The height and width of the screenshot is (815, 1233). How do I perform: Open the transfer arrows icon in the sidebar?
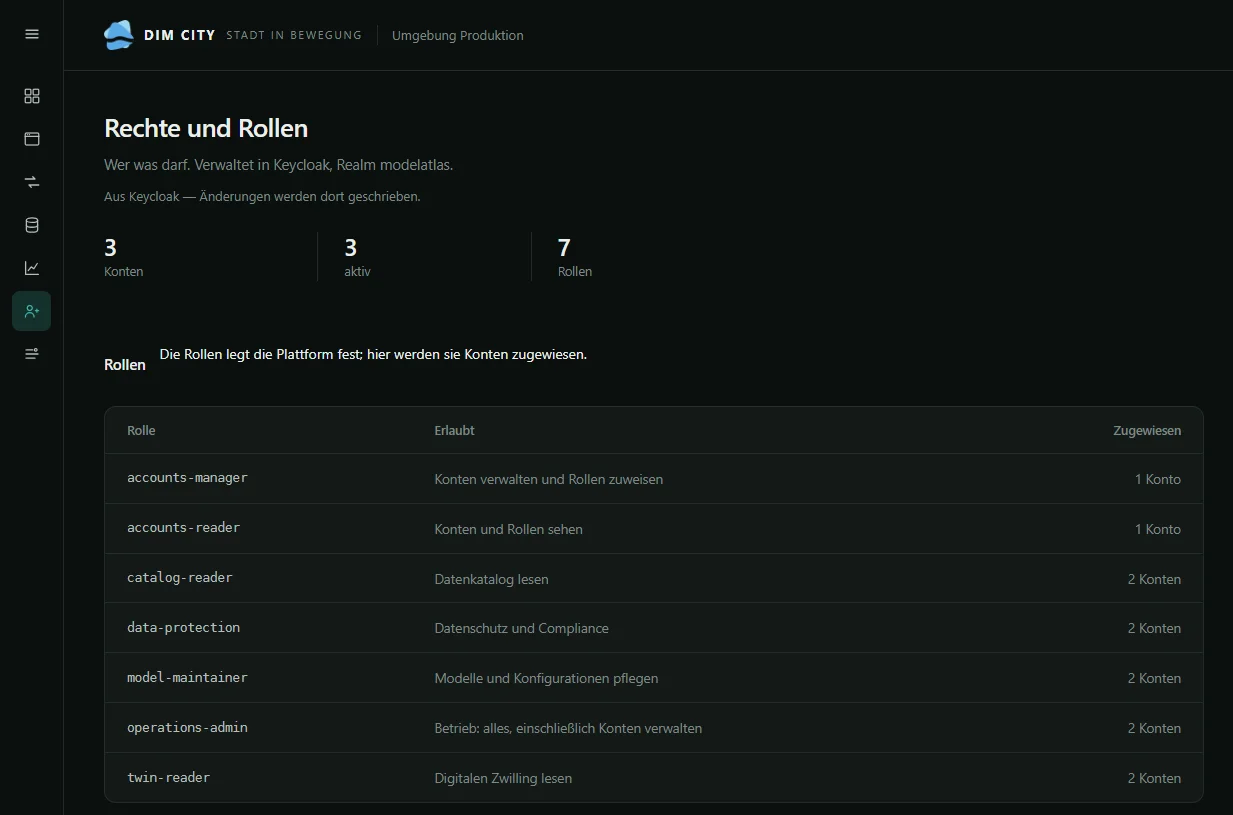point(32,182)
